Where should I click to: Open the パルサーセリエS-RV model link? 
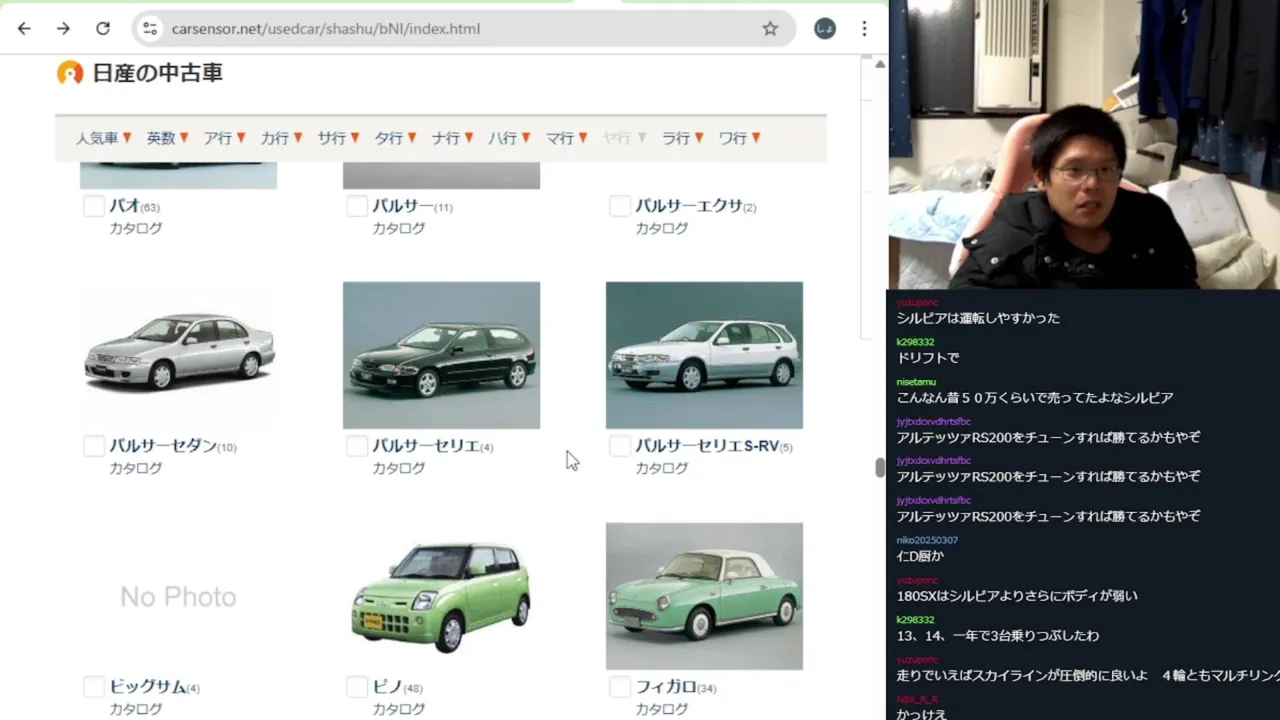coord(707,446)
